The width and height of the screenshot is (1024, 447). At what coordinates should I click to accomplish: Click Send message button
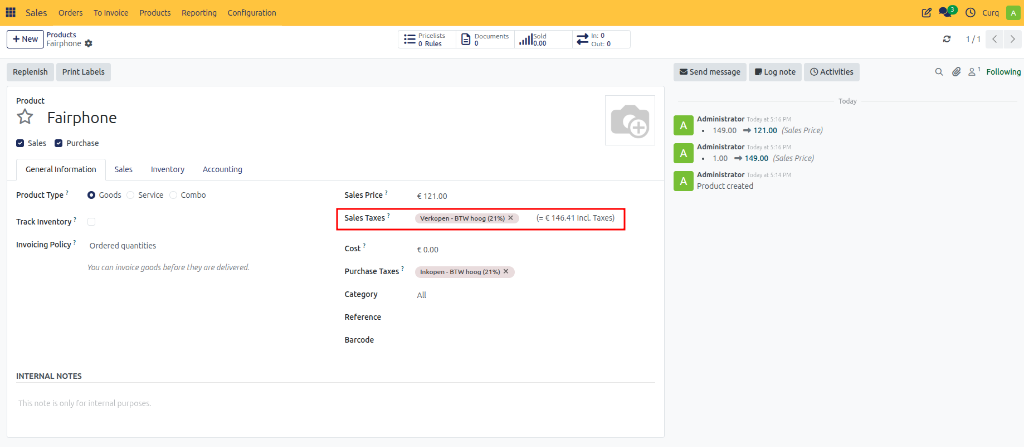coord(710,72)
